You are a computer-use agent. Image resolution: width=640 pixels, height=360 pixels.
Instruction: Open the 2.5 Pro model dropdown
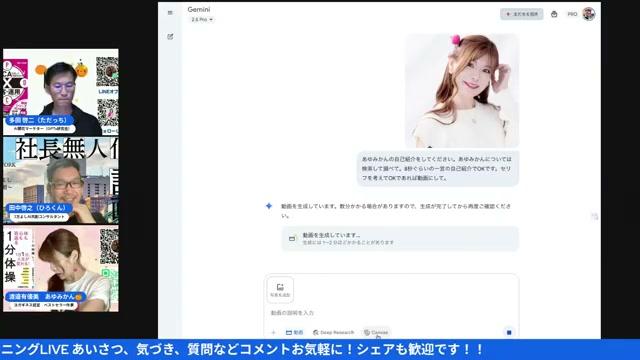pyautogui.click(x=202, y=19)
